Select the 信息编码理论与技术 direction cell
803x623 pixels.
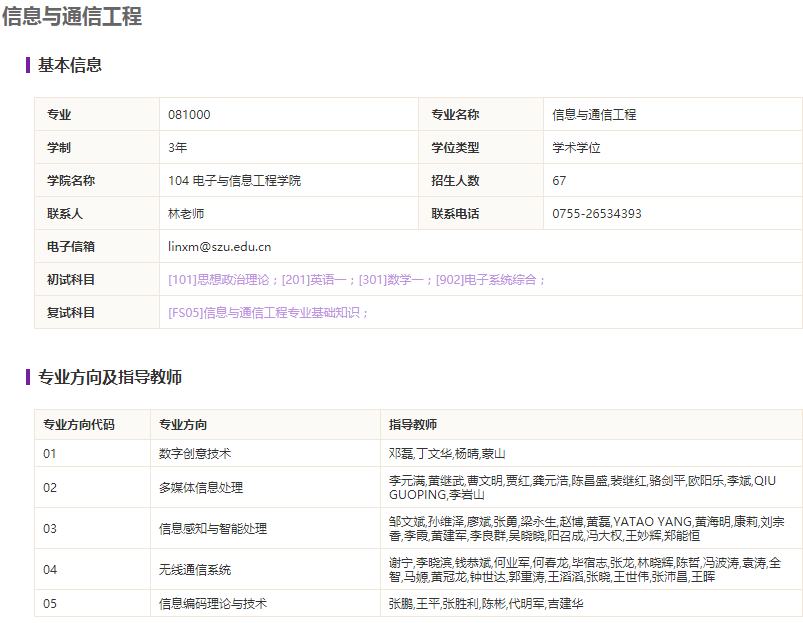coord(265,603)
